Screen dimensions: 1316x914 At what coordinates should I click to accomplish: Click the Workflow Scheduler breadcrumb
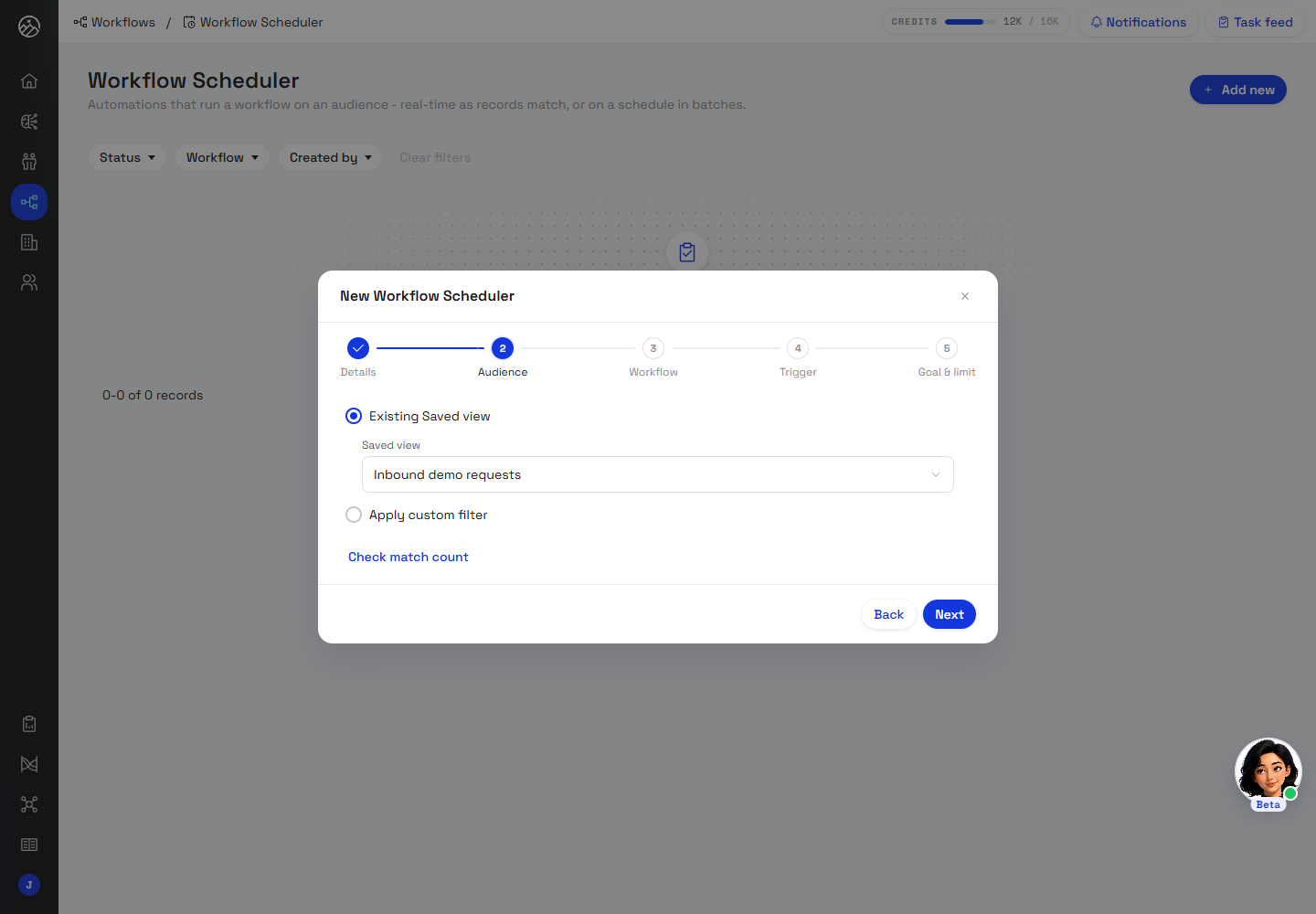point(253,22)
